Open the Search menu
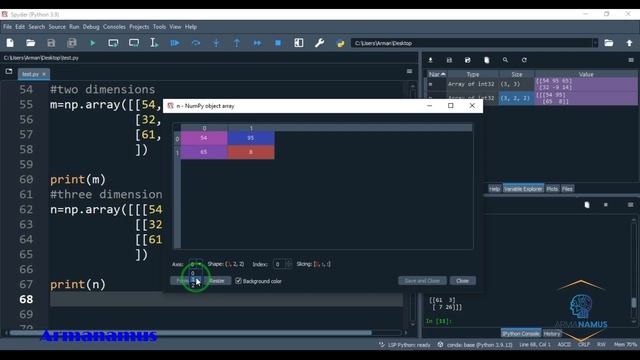The height and width of the screenshot is (360, 640). [x=37, y=27]
